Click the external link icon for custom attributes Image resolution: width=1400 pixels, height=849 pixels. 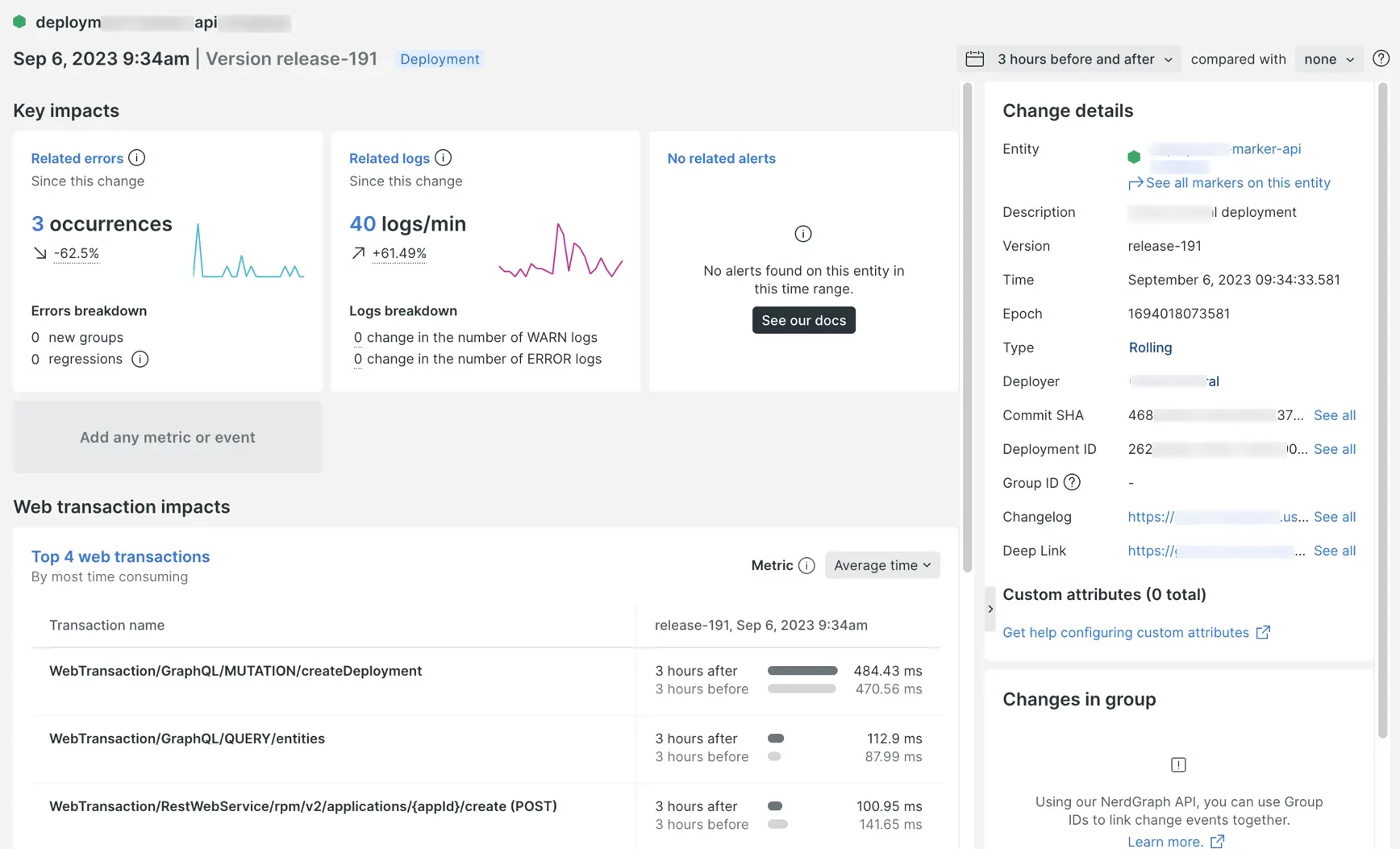[x=1263, y=632]
